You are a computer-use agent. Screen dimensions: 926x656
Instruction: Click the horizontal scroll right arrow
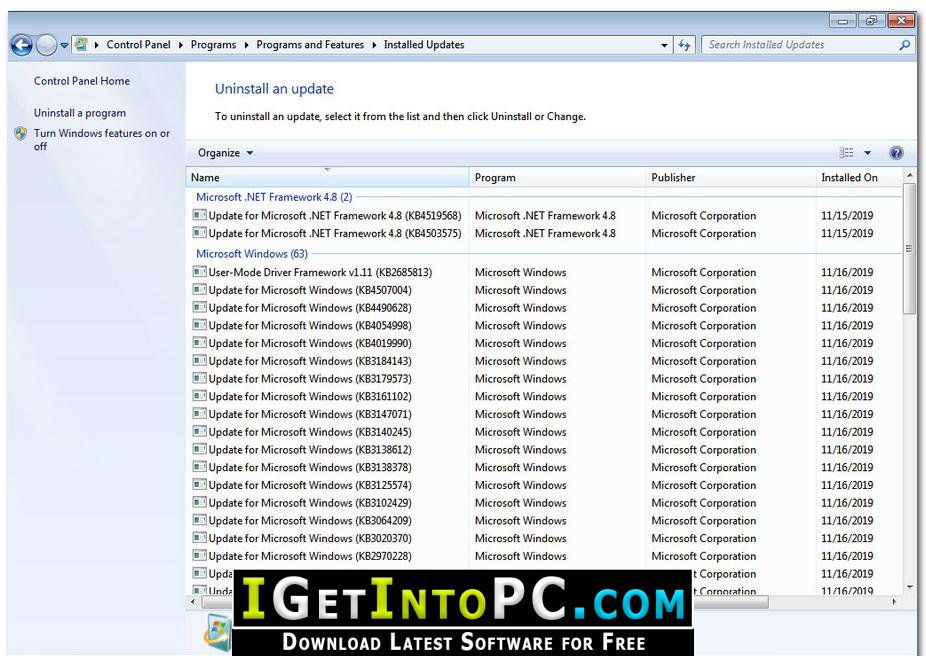coord(894,602)
